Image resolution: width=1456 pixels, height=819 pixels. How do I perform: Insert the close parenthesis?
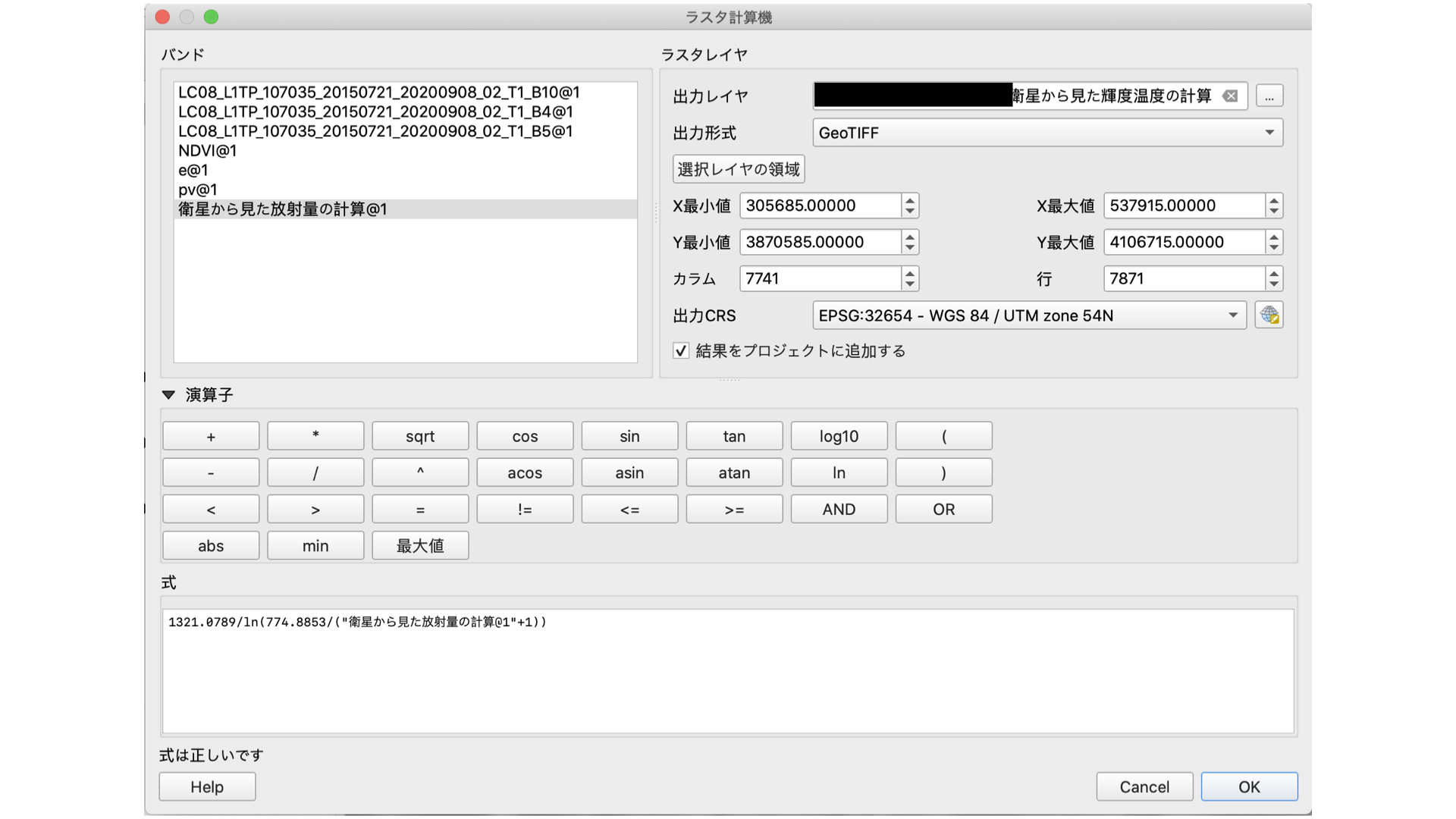point(943,472)
